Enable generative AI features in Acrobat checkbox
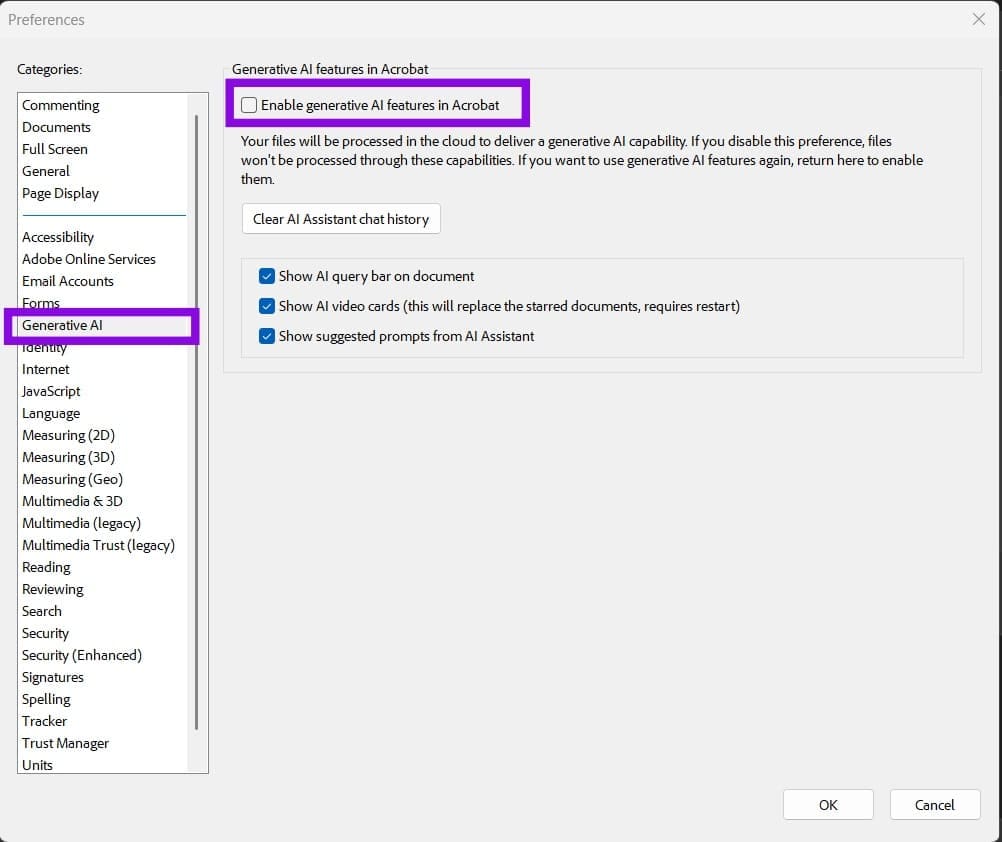Screen dimensions: 1002x842 click(249, 105)
